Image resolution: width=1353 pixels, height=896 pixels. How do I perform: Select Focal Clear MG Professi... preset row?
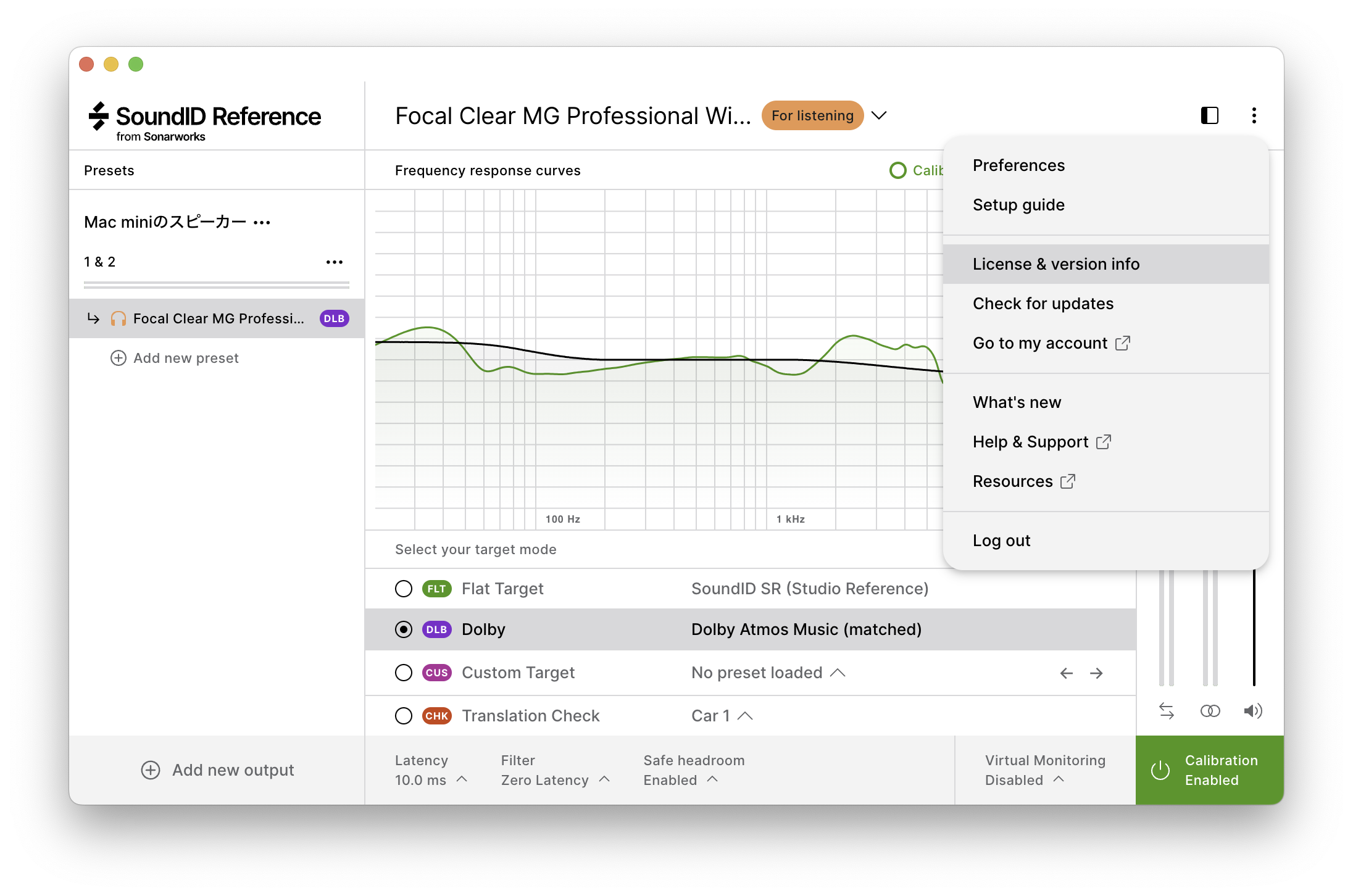217,318
